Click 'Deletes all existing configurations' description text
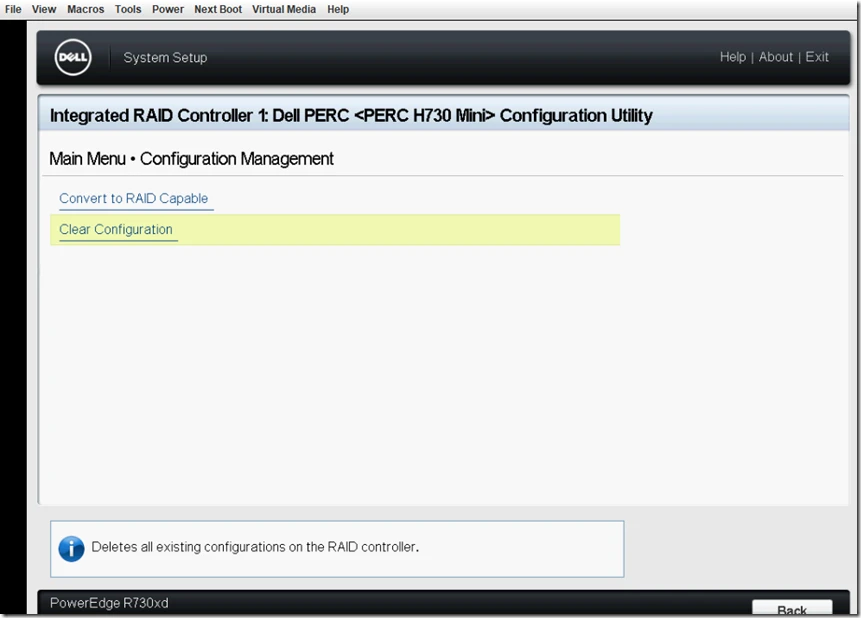This screenshot has height=618, width=861. [255, 547]
